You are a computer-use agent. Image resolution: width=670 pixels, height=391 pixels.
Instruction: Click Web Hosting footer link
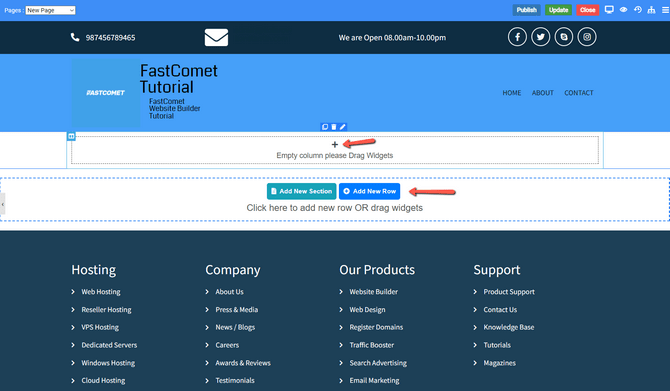coord(101,292)
